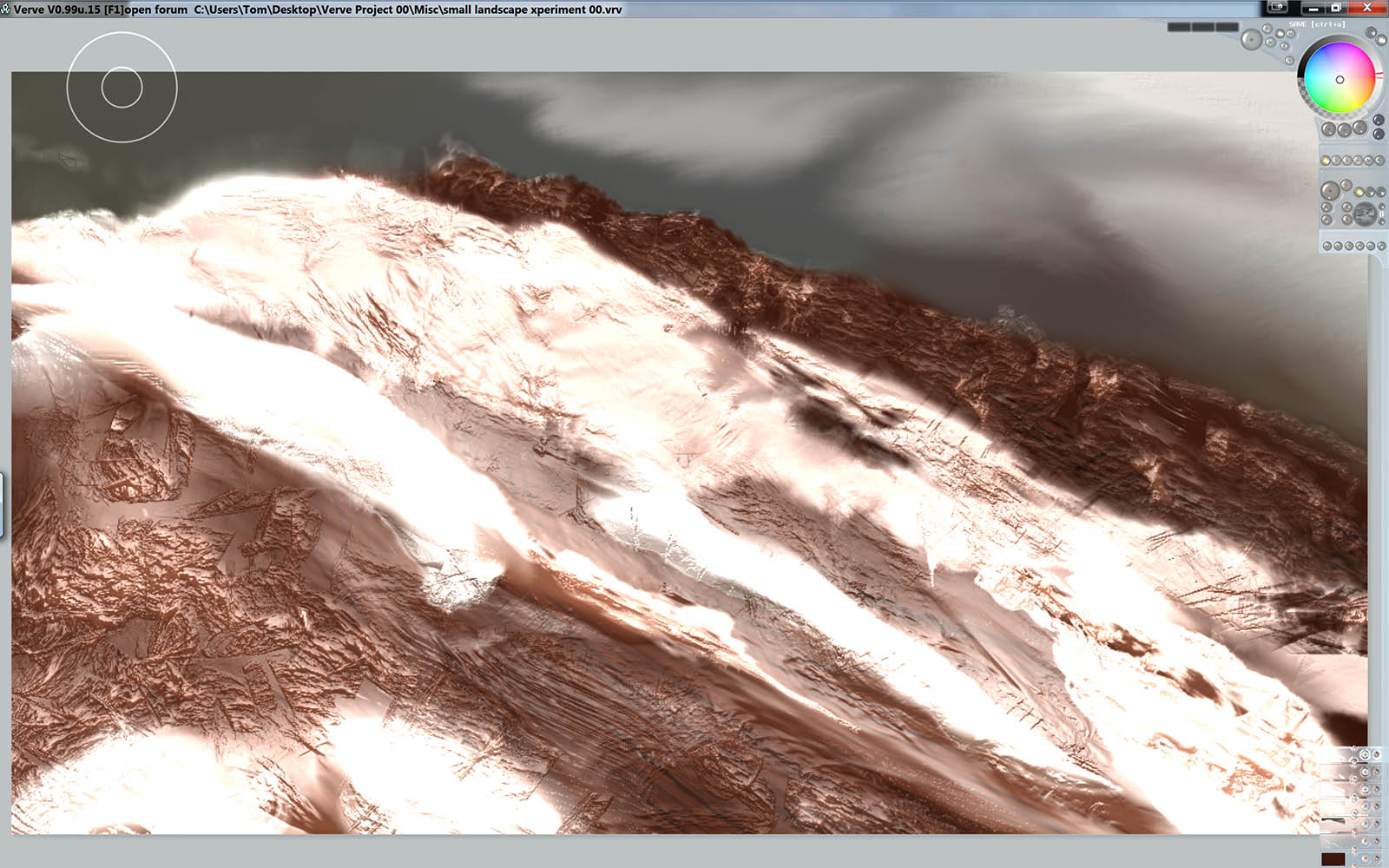Click the crosshair button on the topmost layer
This screenshot has height=868, width=1389.
pyautogui.click(x=1365, y=754)
